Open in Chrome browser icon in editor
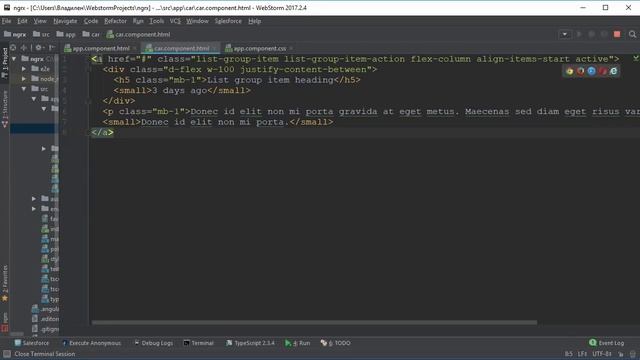This screenshot has height=360, width=640. click(569, 71)
